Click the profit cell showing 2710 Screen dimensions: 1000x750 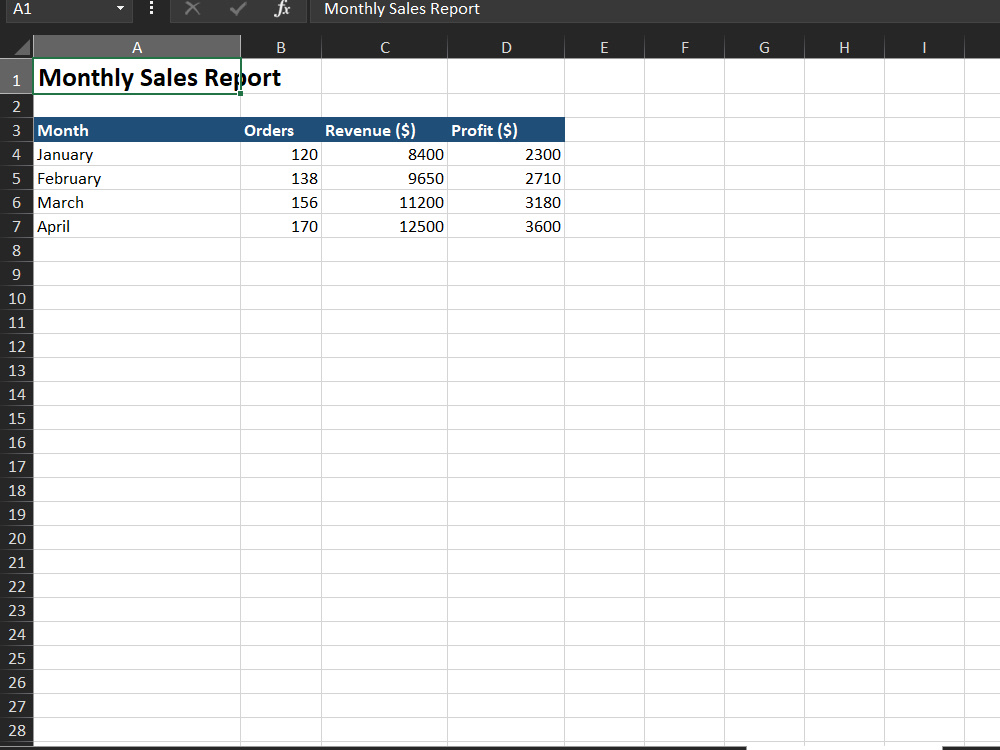coord(506,179)
